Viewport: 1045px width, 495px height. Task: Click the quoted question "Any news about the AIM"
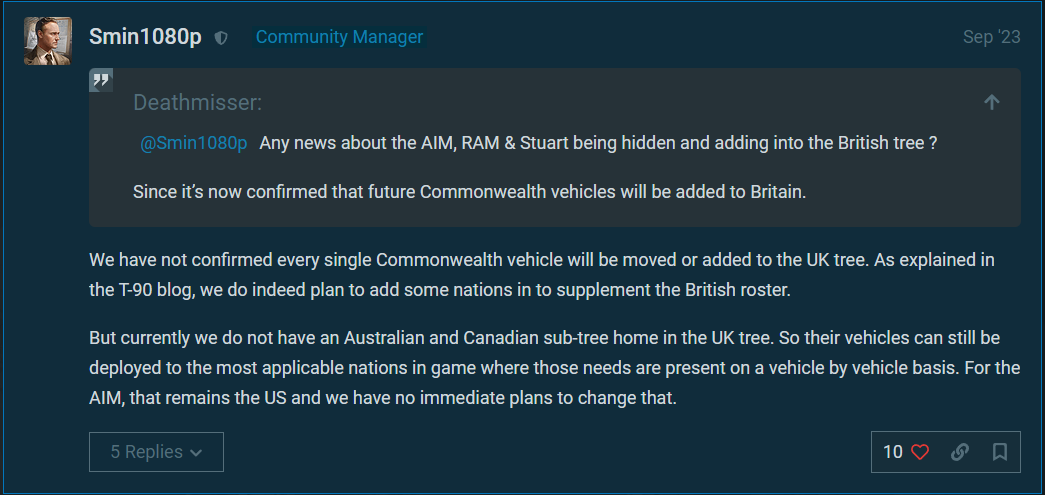tap(597, 143)
